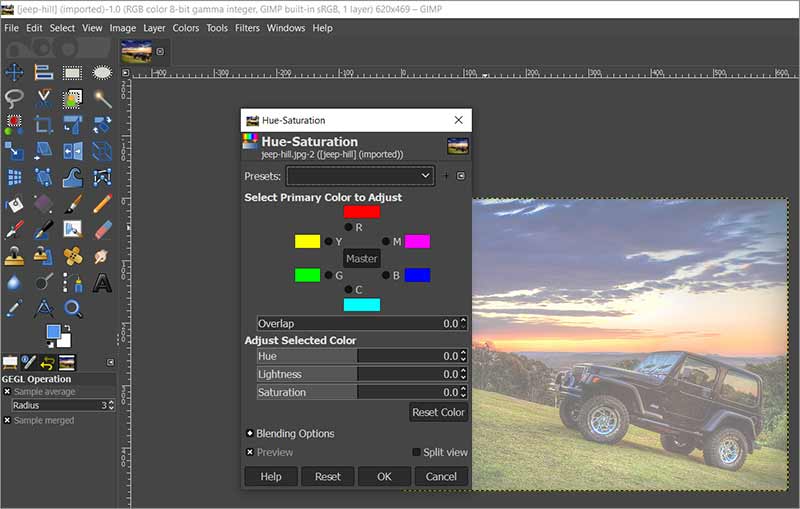Select the Pencil tool
This screenshot has height=509, width=800.
(x=102, y=204)
